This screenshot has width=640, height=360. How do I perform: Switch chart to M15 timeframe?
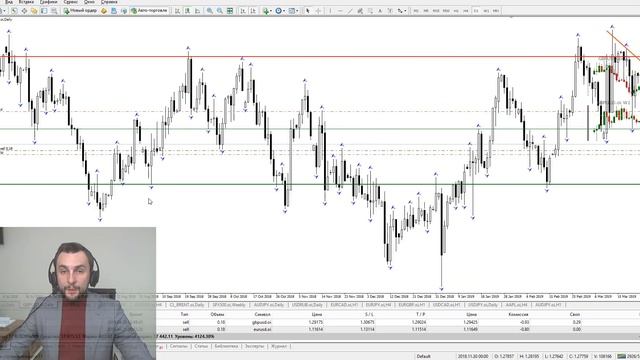tap(436, 11)
